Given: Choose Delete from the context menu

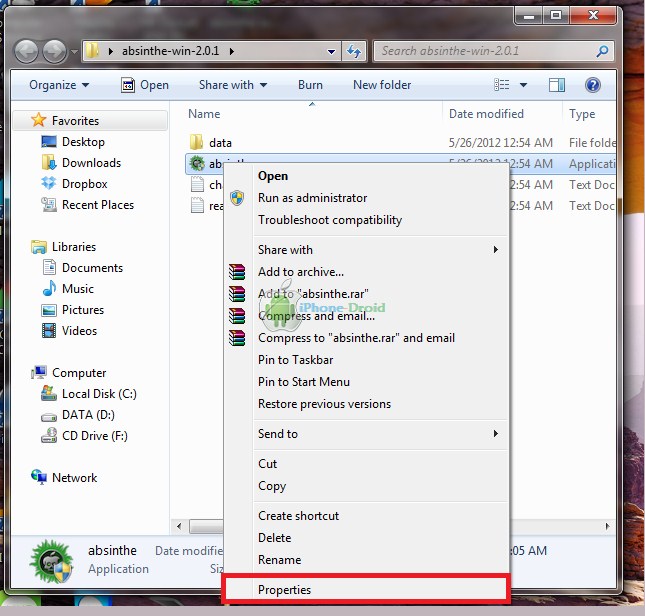Looking at the screenshot, I should point(366,538).
